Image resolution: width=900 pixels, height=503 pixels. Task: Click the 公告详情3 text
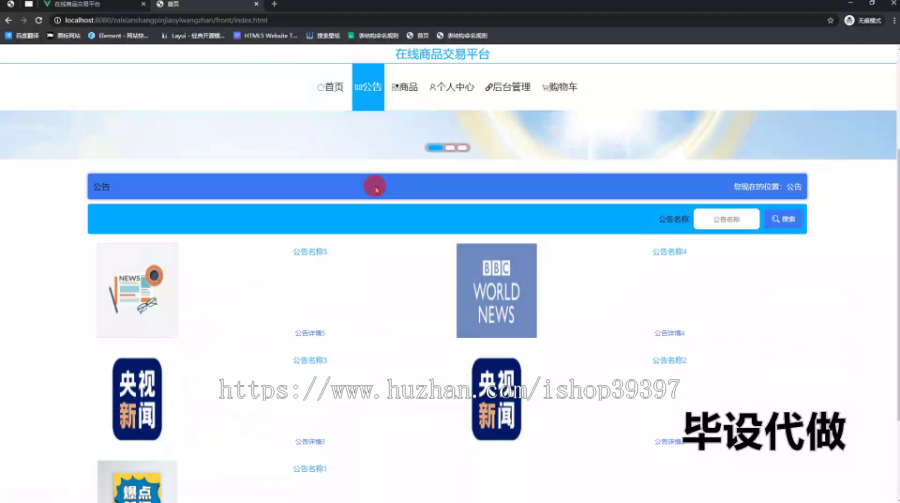click(310, 442)
